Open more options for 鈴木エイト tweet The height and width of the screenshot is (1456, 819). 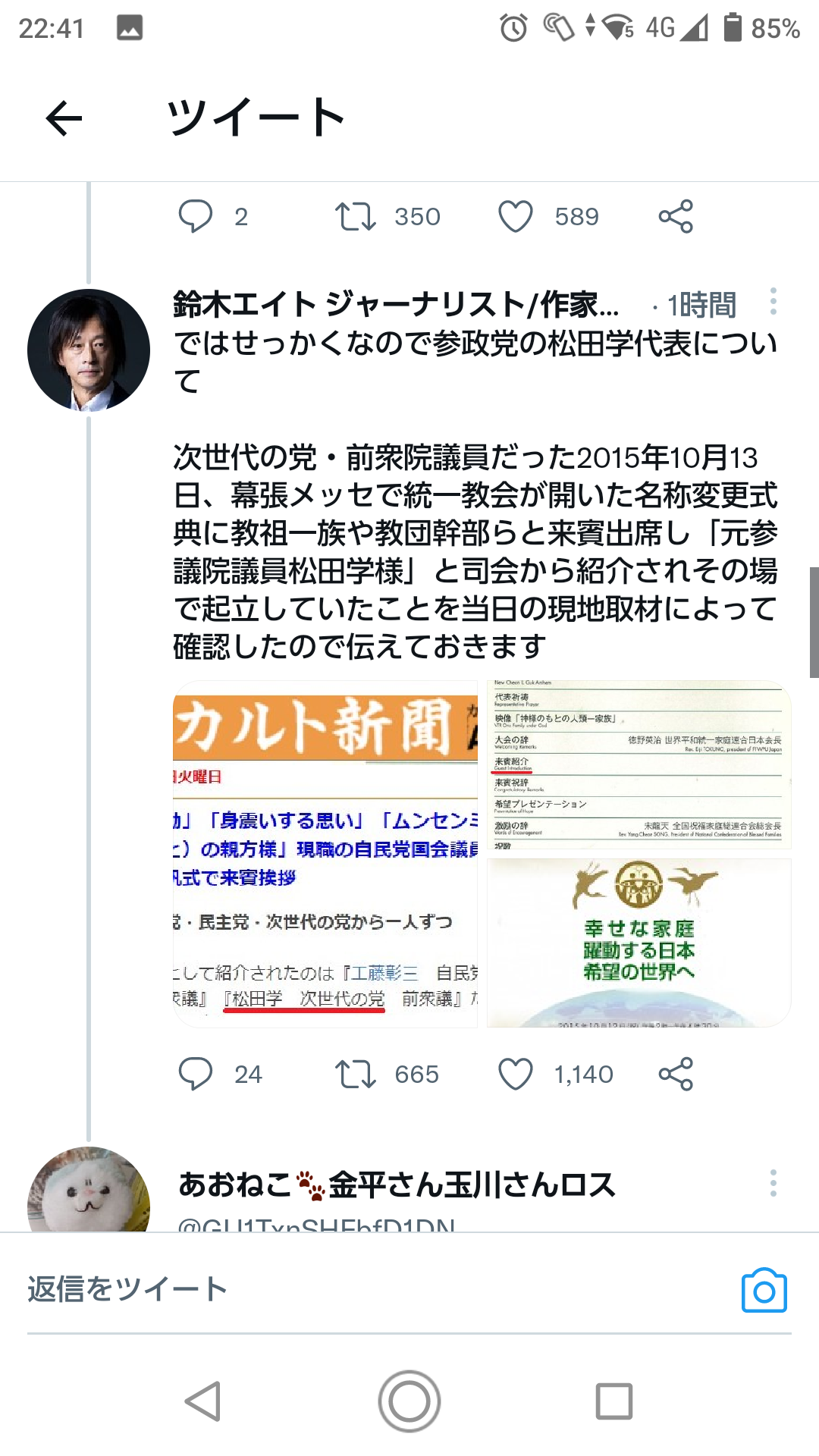773,302
